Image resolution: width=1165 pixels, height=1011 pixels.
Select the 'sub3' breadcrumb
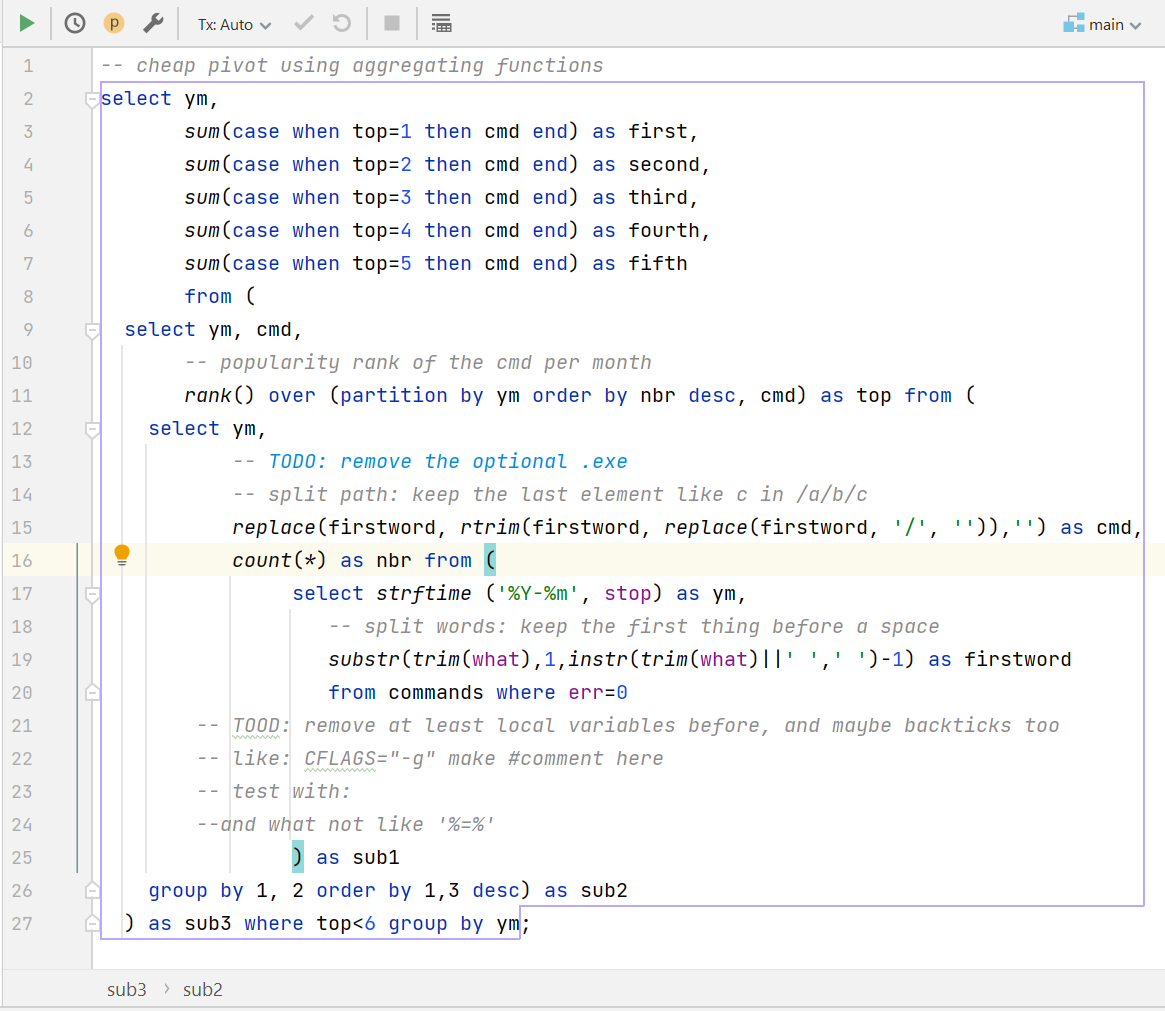point(127,989)
